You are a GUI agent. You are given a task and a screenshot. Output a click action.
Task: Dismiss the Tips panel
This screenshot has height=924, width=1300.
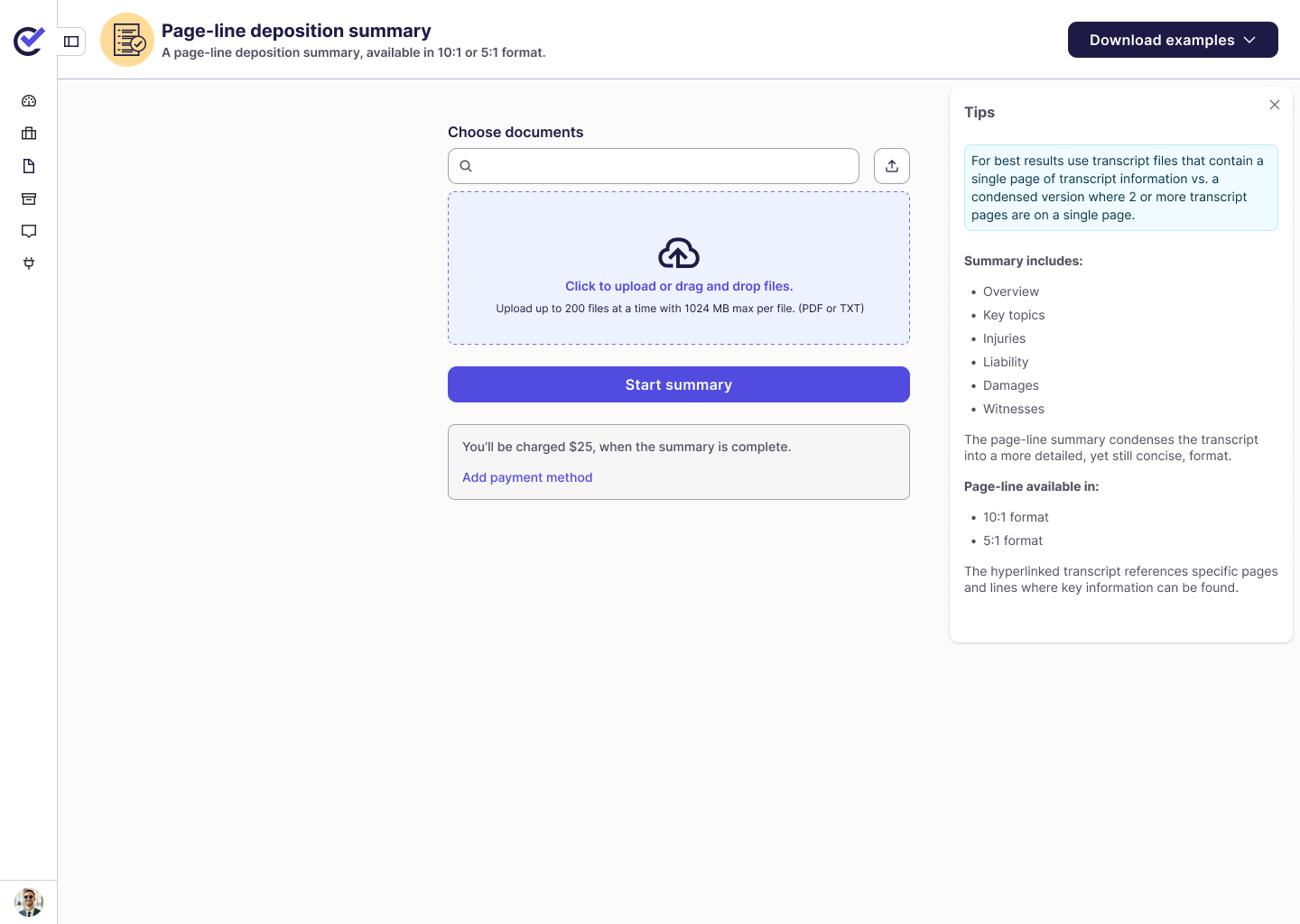coord(1275,105)
